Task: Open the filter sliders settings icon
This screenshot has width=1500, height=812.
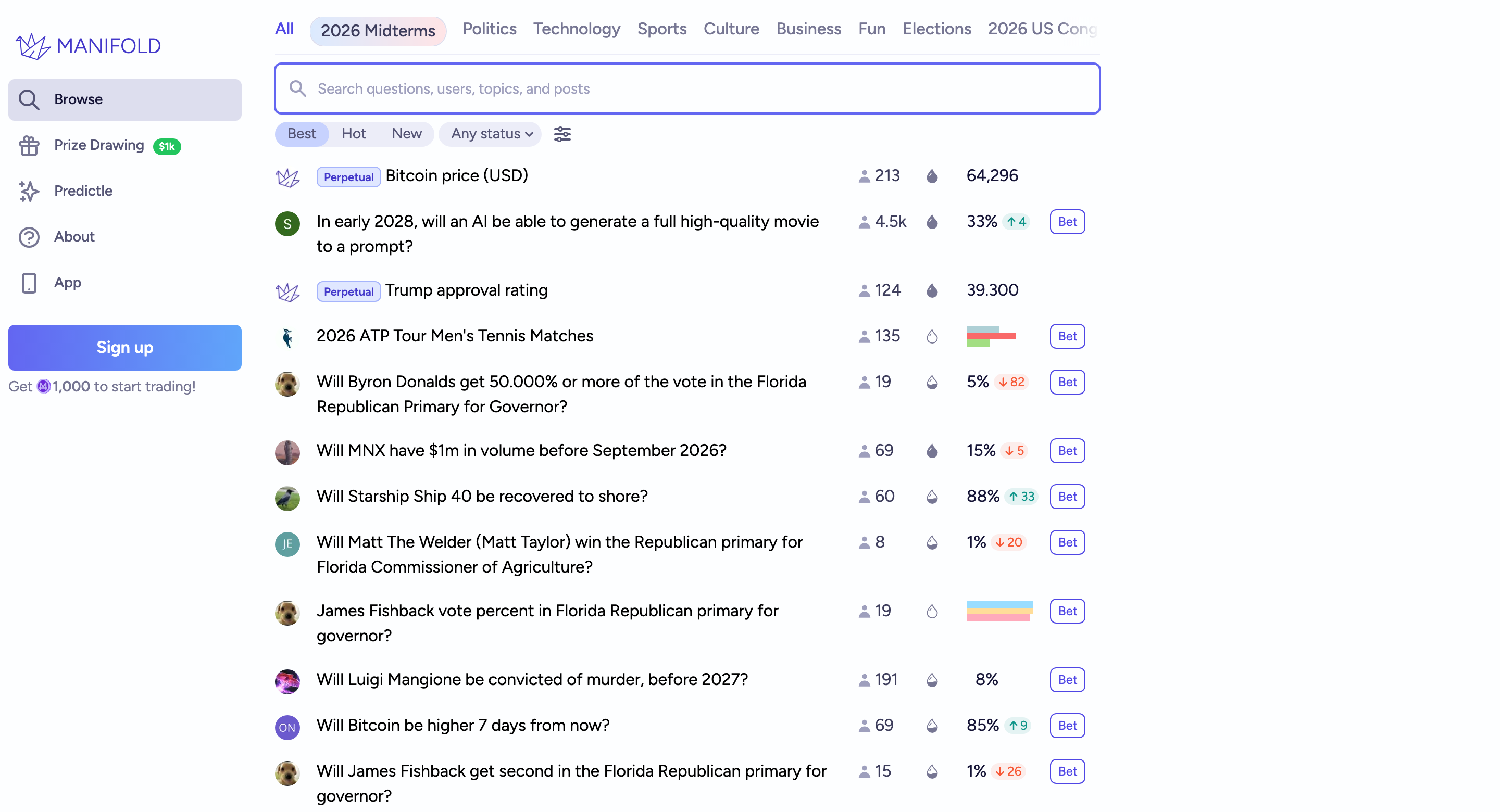Action: (562, 134)
